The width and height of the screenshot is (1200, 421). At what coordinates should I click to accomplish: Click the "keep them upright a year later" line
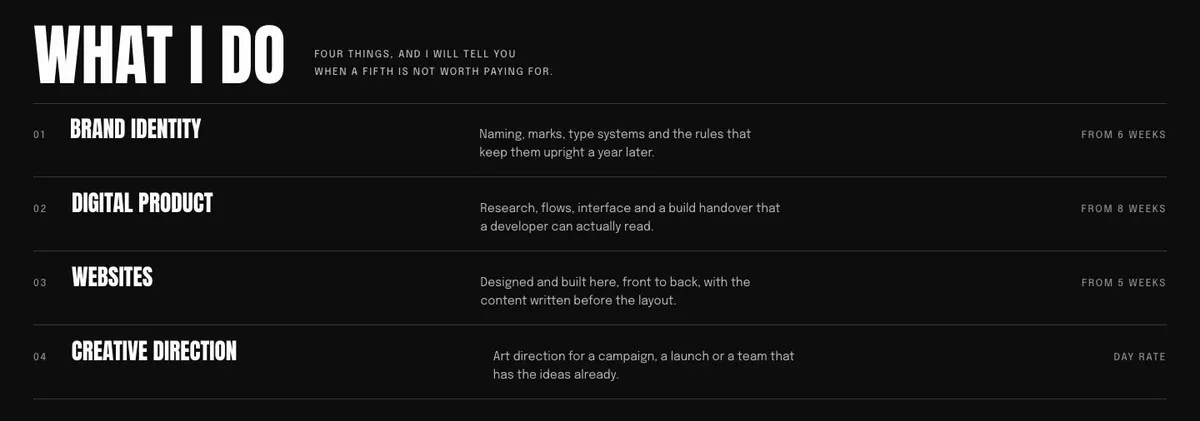(x=566, y=154)
